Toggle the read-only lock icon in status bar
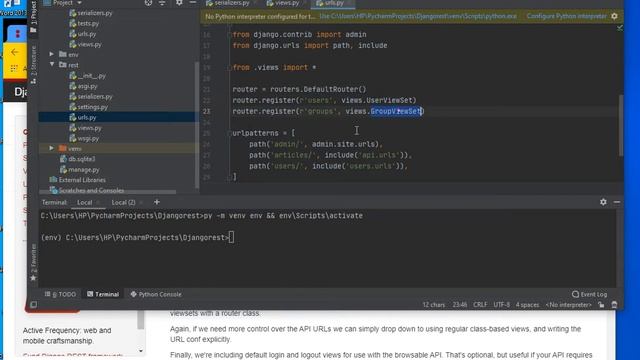Viewport: 640px width, 360px height. (x=601, y=305)
